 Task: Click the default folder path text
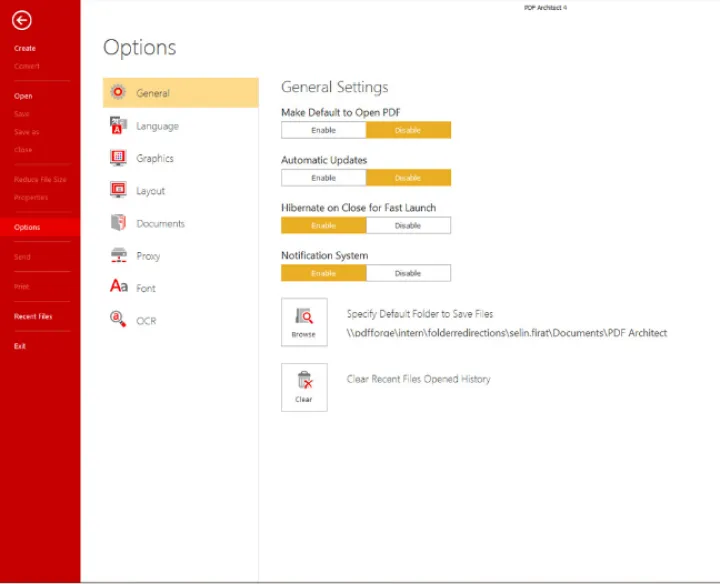pyautogui.click(x=506, y=333)
